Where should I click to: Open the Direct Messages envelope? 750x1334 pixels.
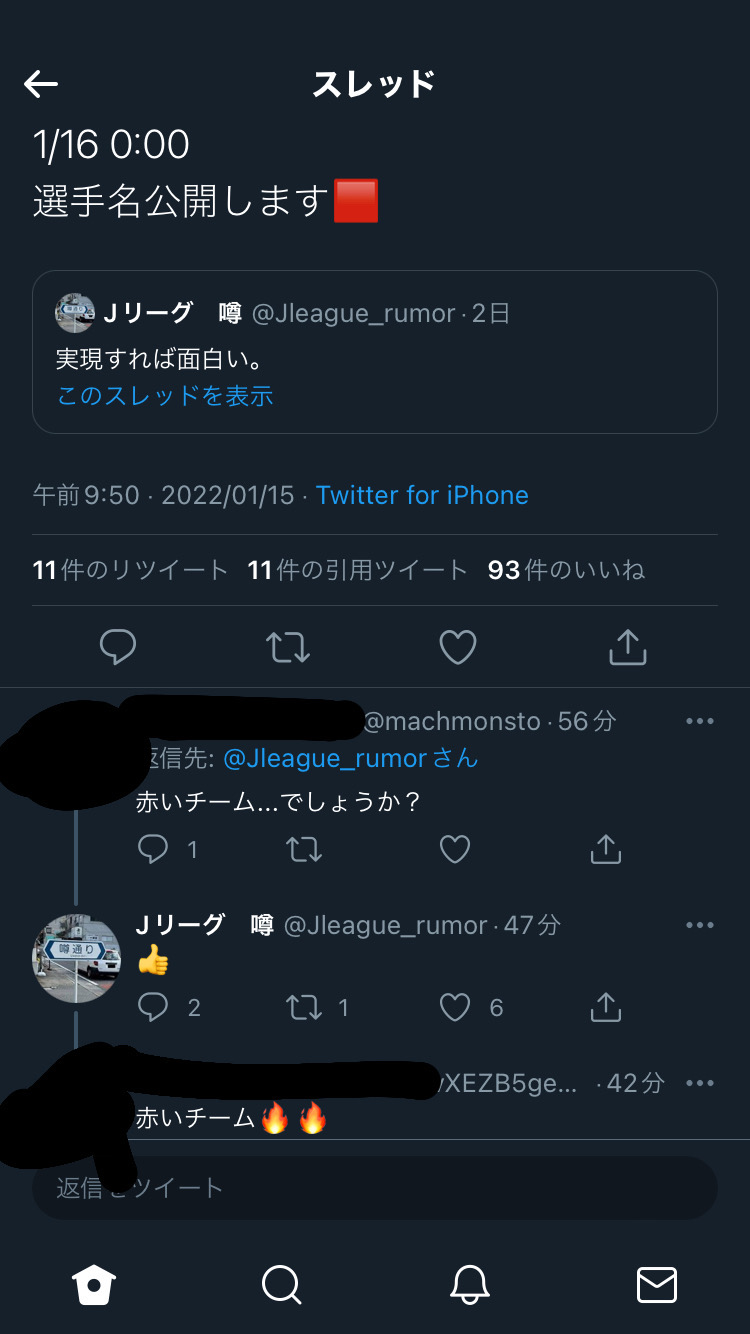pyautogui.click(x=657, y=1284)
